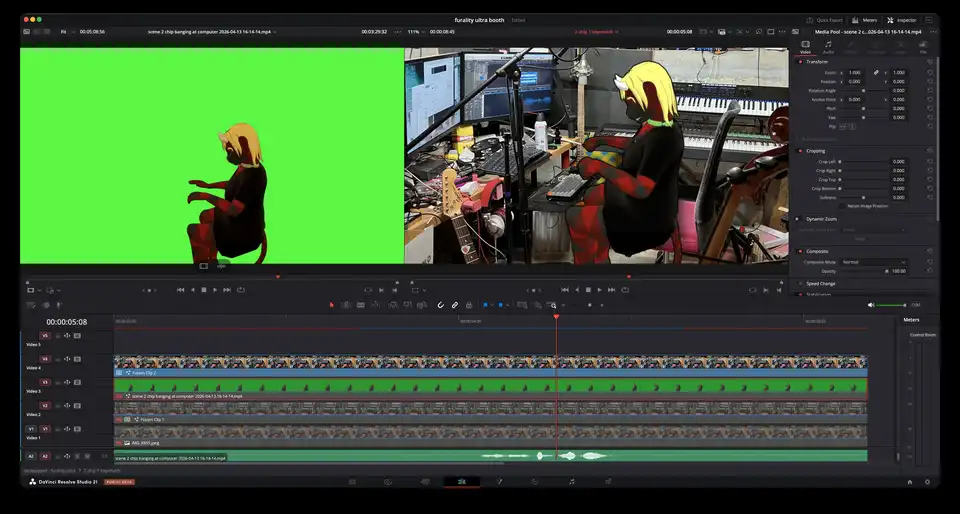The image size is (960, 514).
Task: Toggle loop in the source viewer
Action: 241,290
